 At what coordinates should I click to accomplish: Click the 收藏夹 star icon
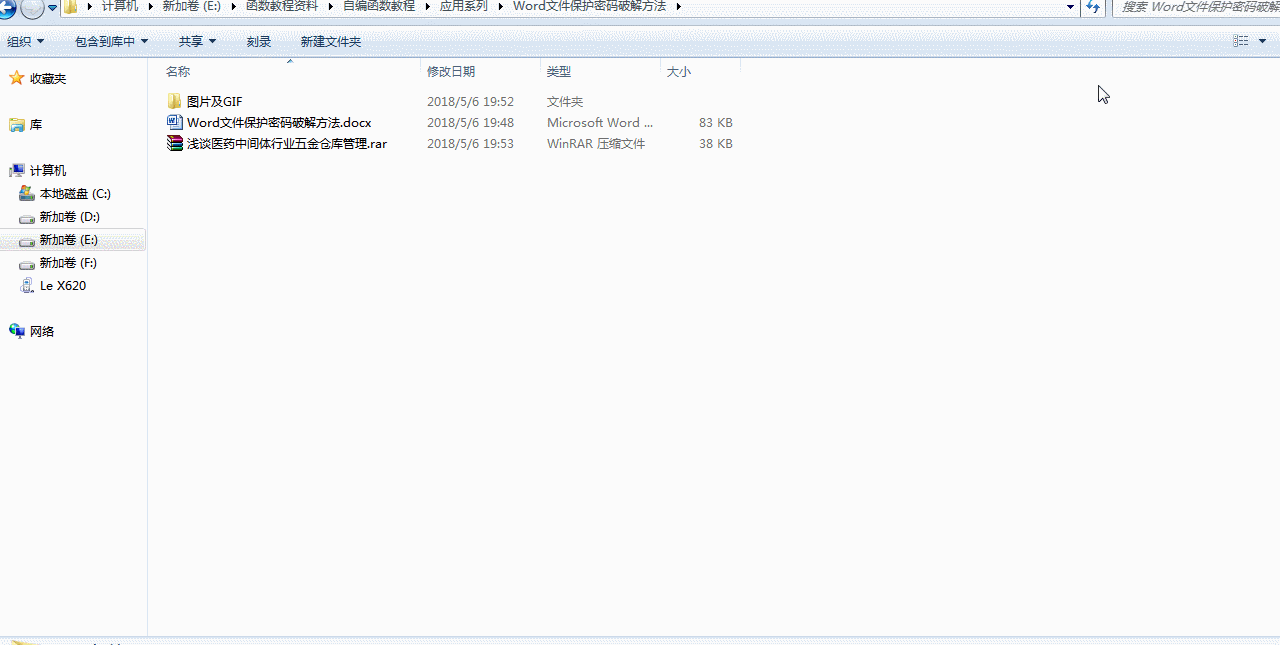(x=17, y=78)
